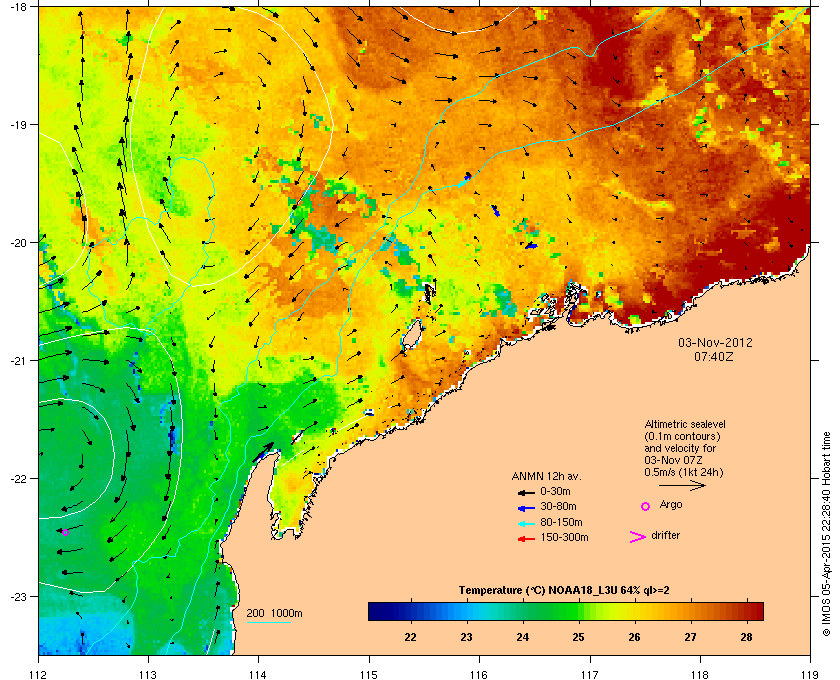The width and height of the screenshot is (840, 680).
Task: Click the blue 30-80m legend arrow
Action: [526, 508]
